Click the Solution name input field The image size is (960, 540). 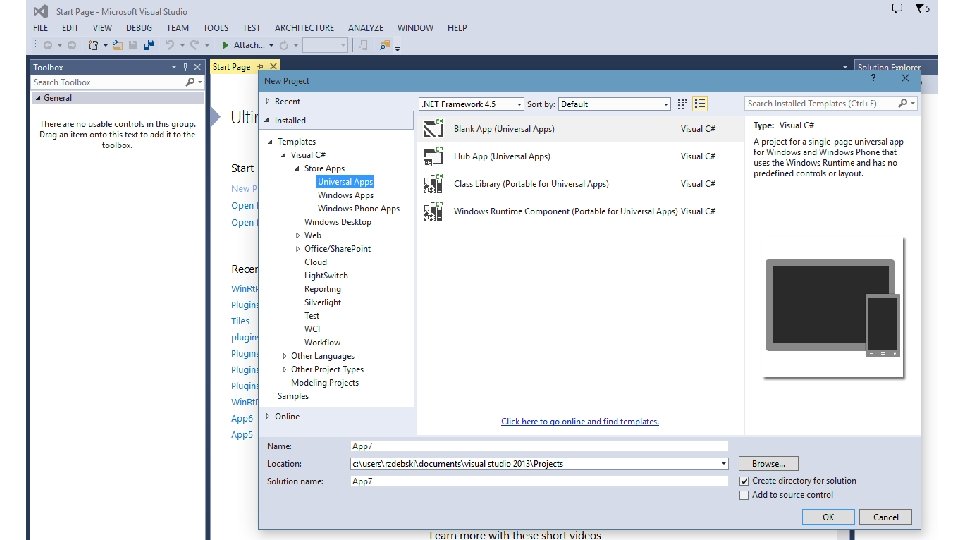point(539,481)
